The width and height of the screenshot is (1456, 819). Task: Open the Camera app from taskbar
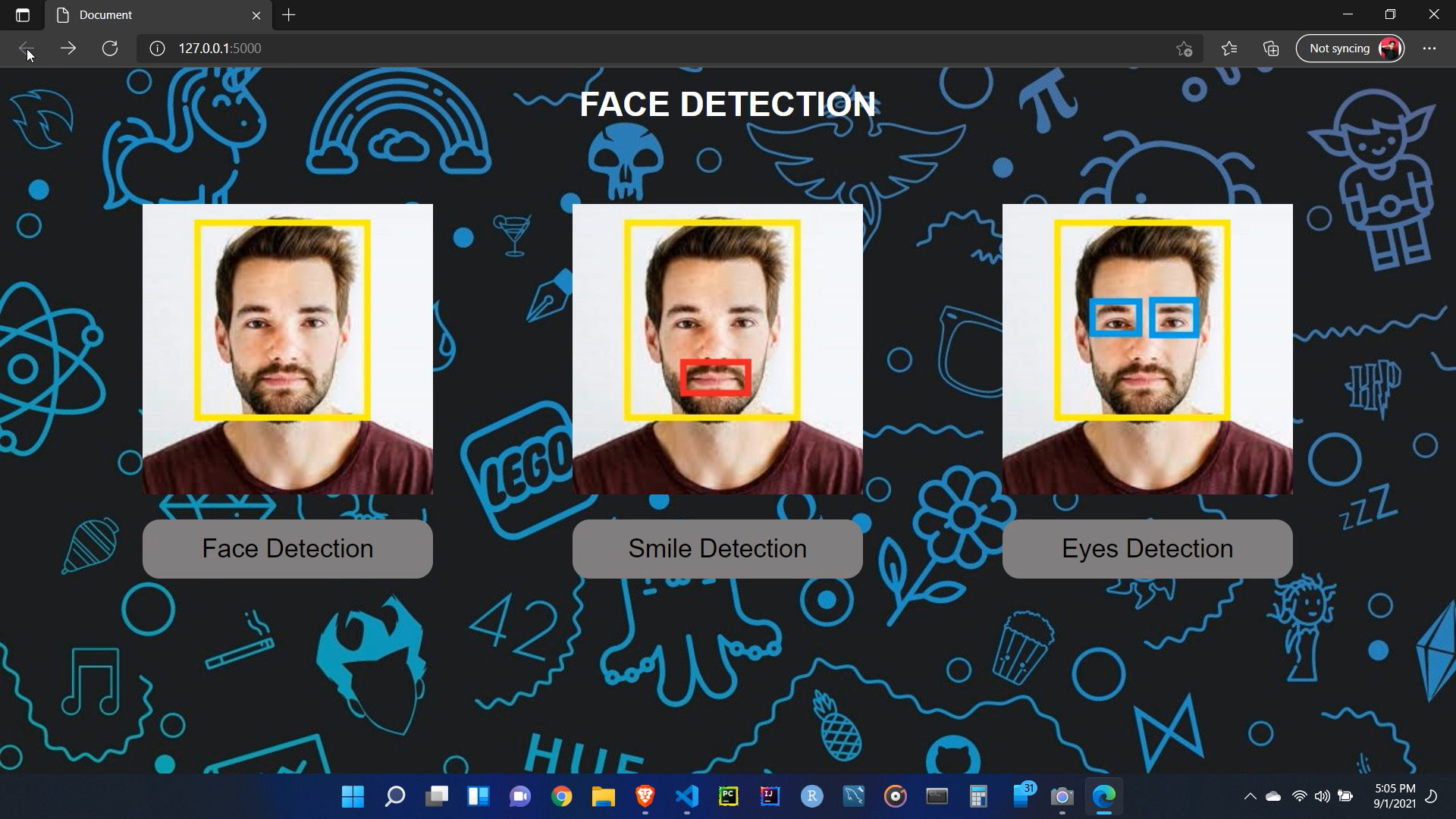1062,796
